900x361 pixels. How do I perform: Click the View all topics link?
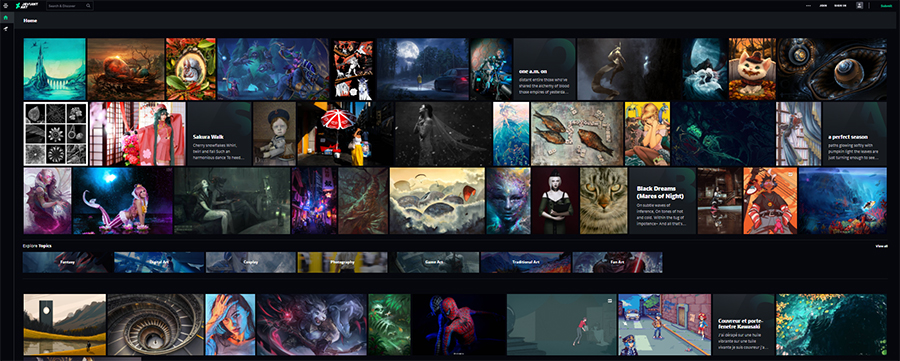pos(882,246)
